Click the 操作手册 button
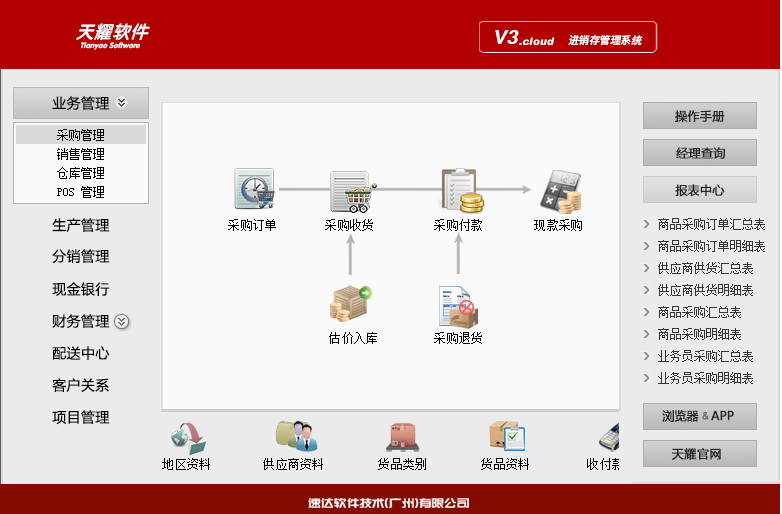Screen dimensions: 782x514 (x=700, y=116)
